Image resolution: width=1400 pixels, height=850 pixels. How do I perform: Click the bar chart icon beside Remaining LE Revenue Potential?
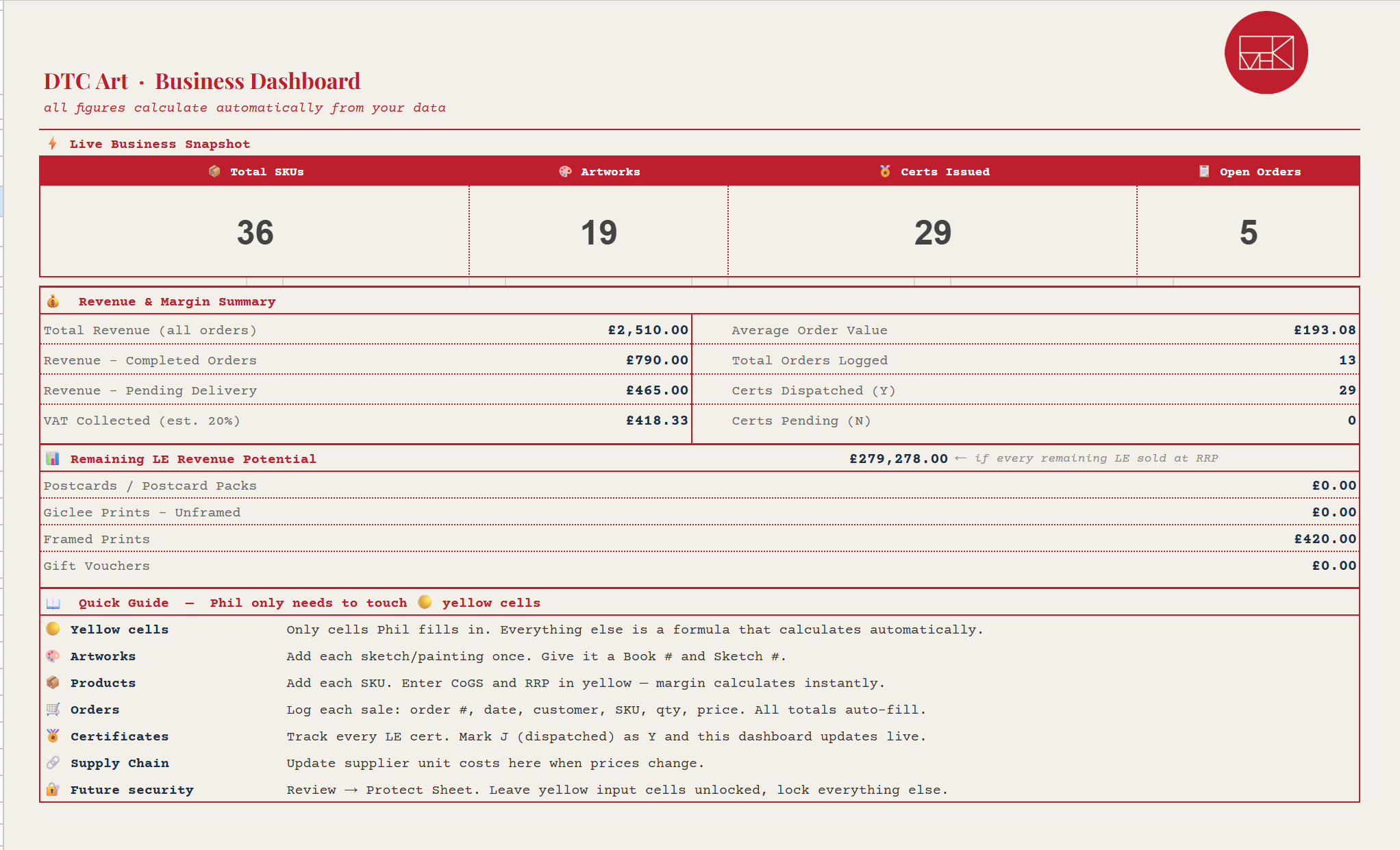click(x=54, y=458)
